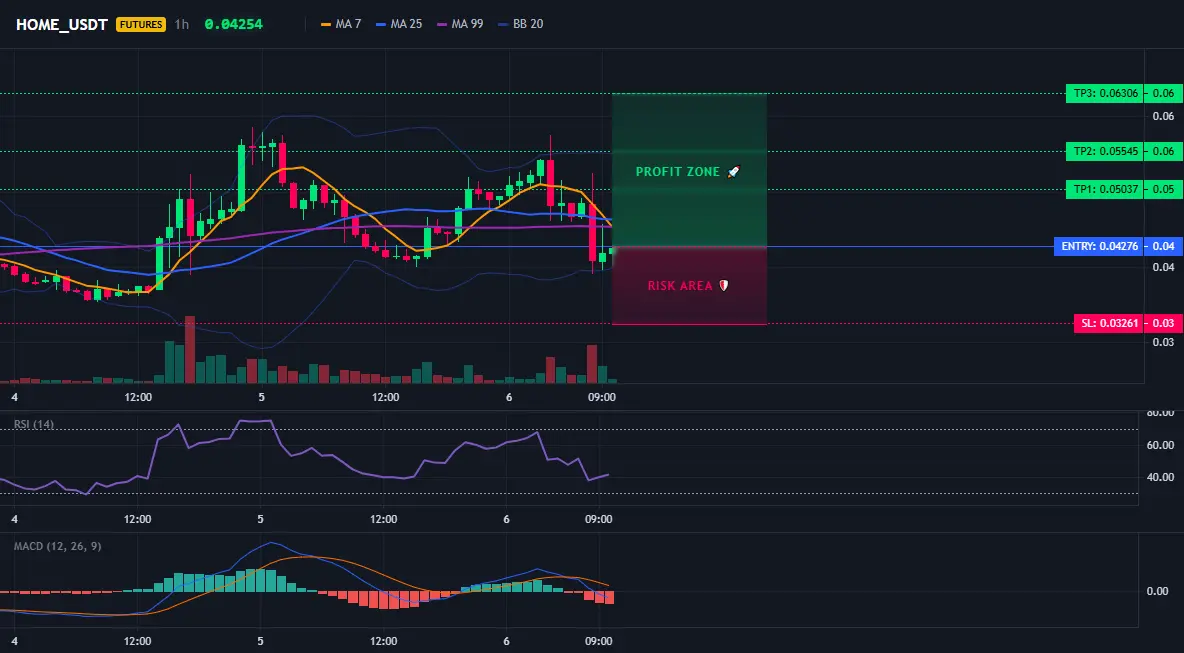This screenshot has width=1184, height=653.
Task: Click the TP2: 0.05545 label
Action: tap(1105, 151)
